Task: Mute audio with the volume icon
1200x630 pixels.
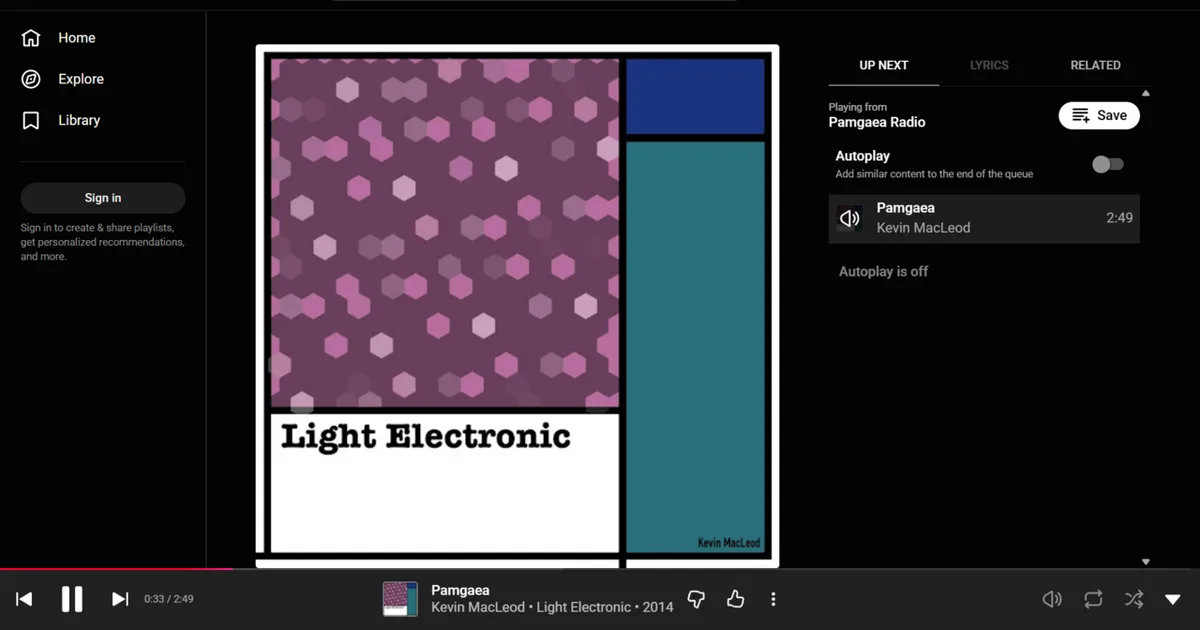Action: click(x=1052, y=599)
